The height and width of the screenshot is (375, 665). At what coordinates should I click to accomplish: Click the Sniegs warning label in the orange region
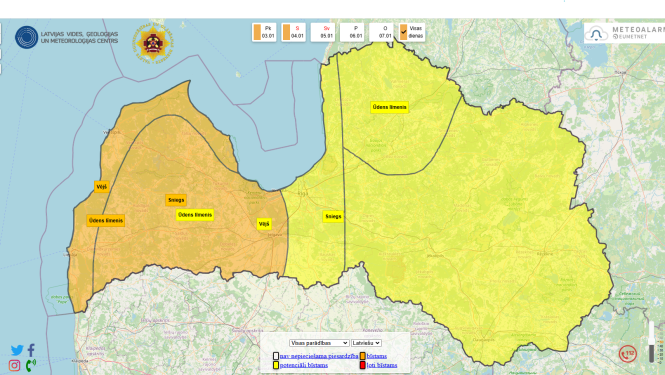coord(176,200)
